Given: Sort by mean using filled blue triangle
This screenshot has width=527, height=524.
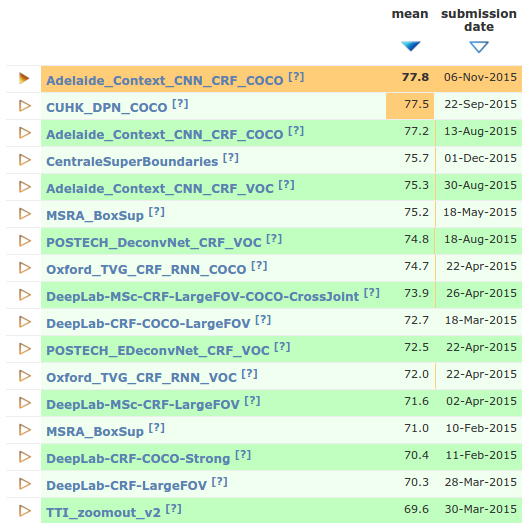Looking at the screenshot, I should [410, 46].
